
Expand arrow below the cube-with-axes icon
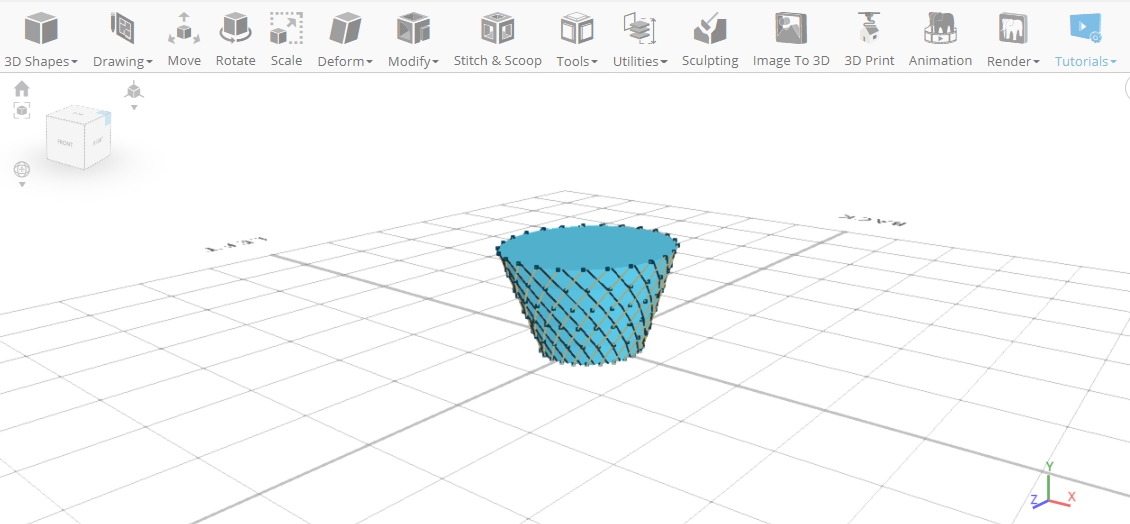tap(133, 107)
